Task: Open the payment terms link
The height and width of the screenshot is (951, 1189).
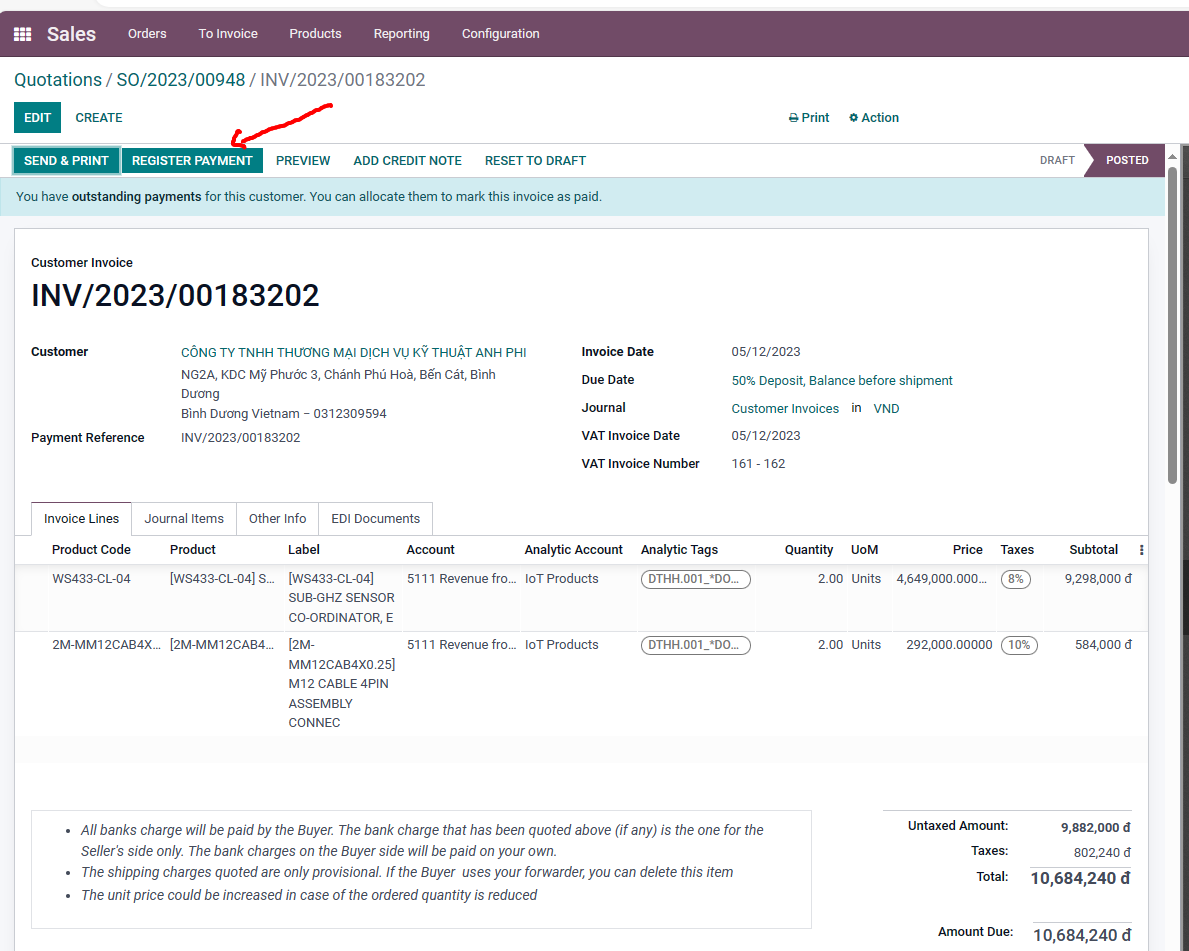Action: coord(842,381)
